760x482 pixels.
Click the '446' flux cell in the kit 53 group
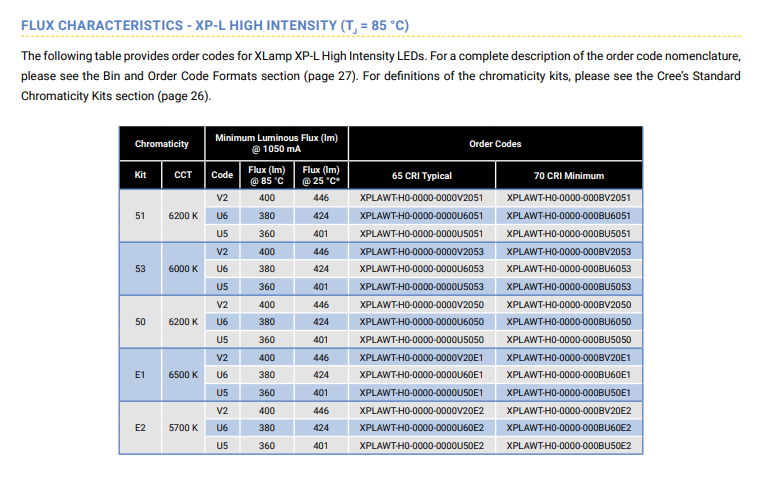coord(321,252)
